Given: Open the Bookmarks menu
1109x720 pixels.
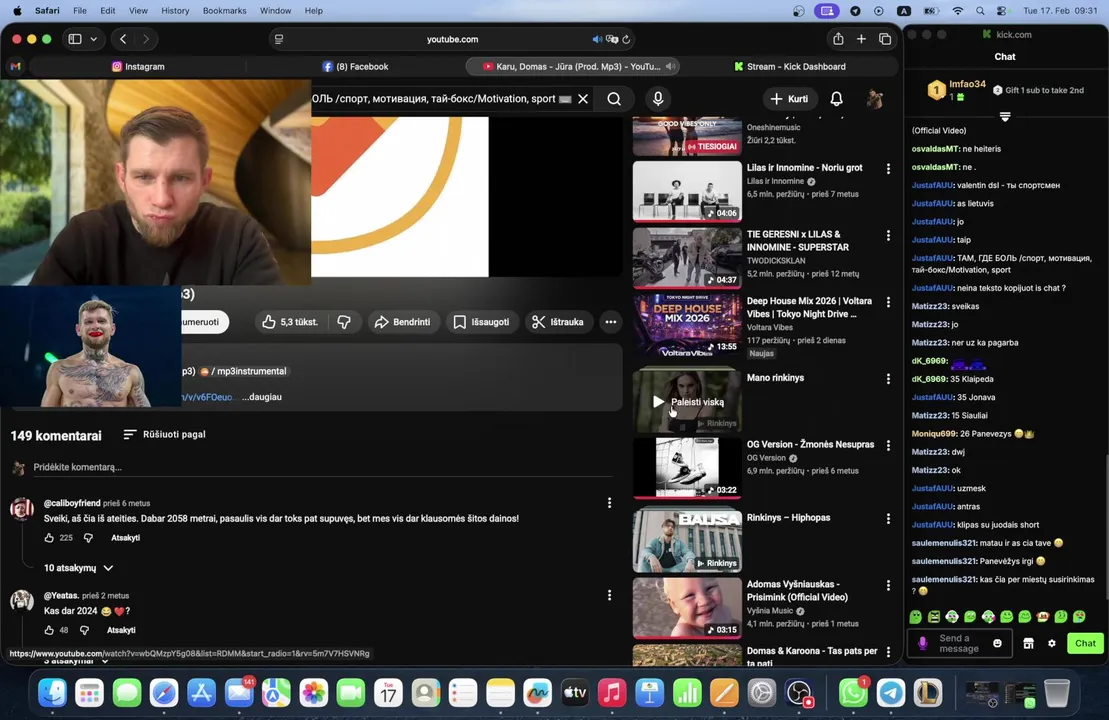Looking at the screenshot, I should tap(224, 11).
